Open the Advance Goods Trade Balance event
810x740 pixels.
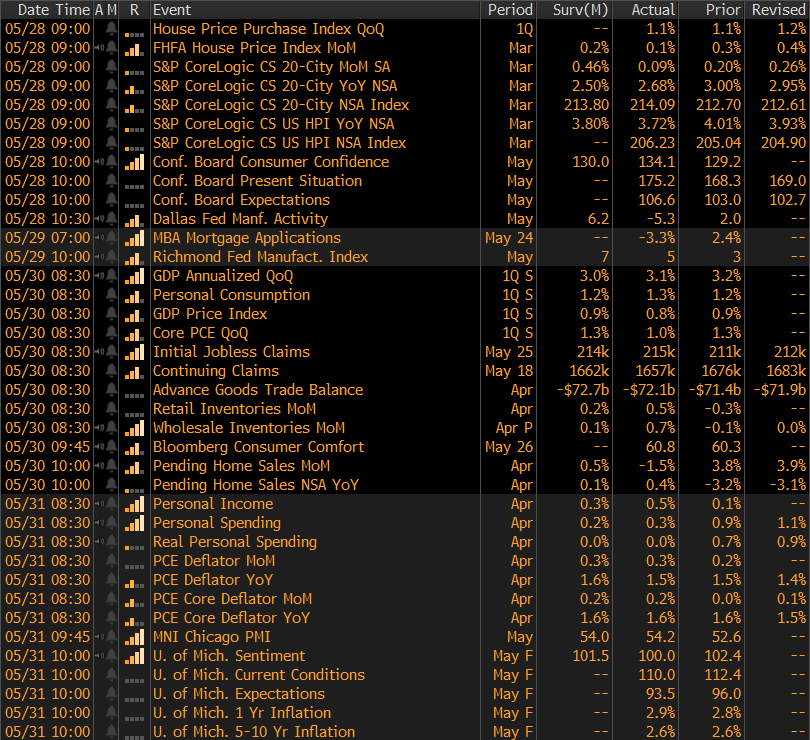click(x=257, y=390)
